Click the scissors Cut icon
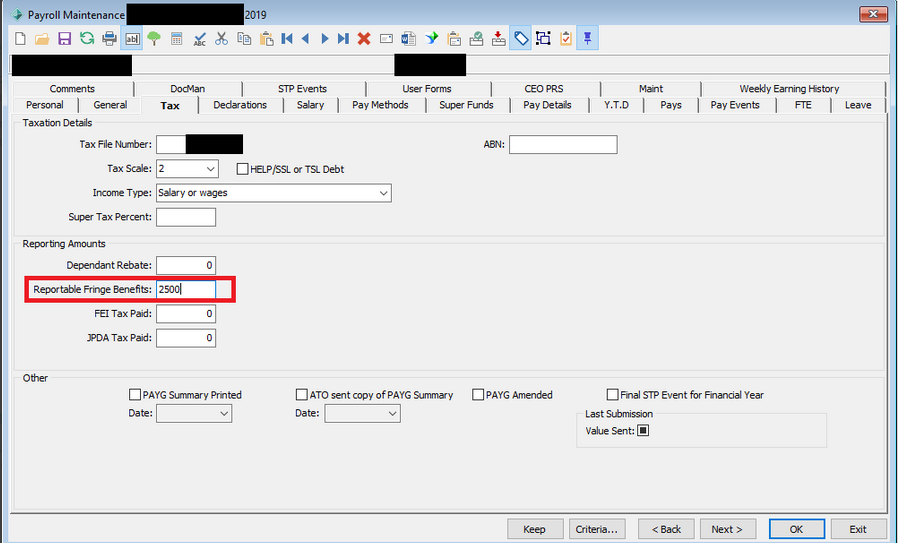Screen dimensions: 898x543 point(221,39)
